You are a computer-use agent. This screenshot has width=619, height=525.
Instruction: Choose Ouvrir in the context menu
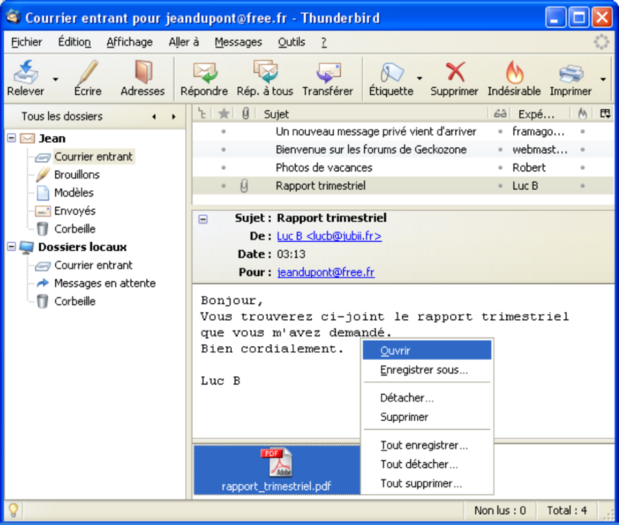[396, 351]
